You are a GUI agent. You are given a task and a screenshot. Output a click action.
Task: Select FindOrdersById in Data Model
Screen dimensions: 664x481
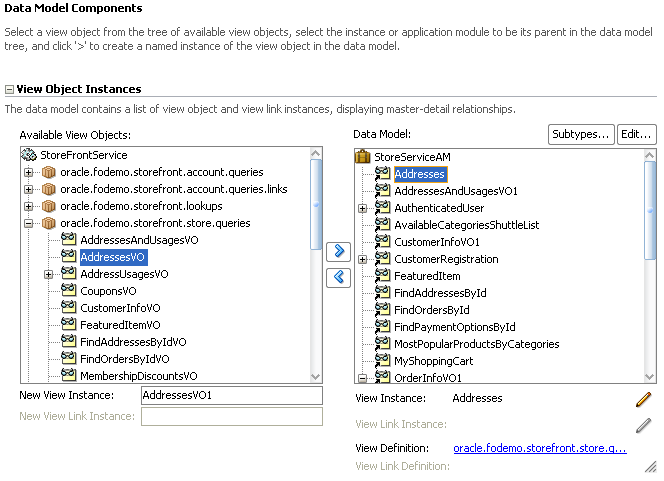432,310
